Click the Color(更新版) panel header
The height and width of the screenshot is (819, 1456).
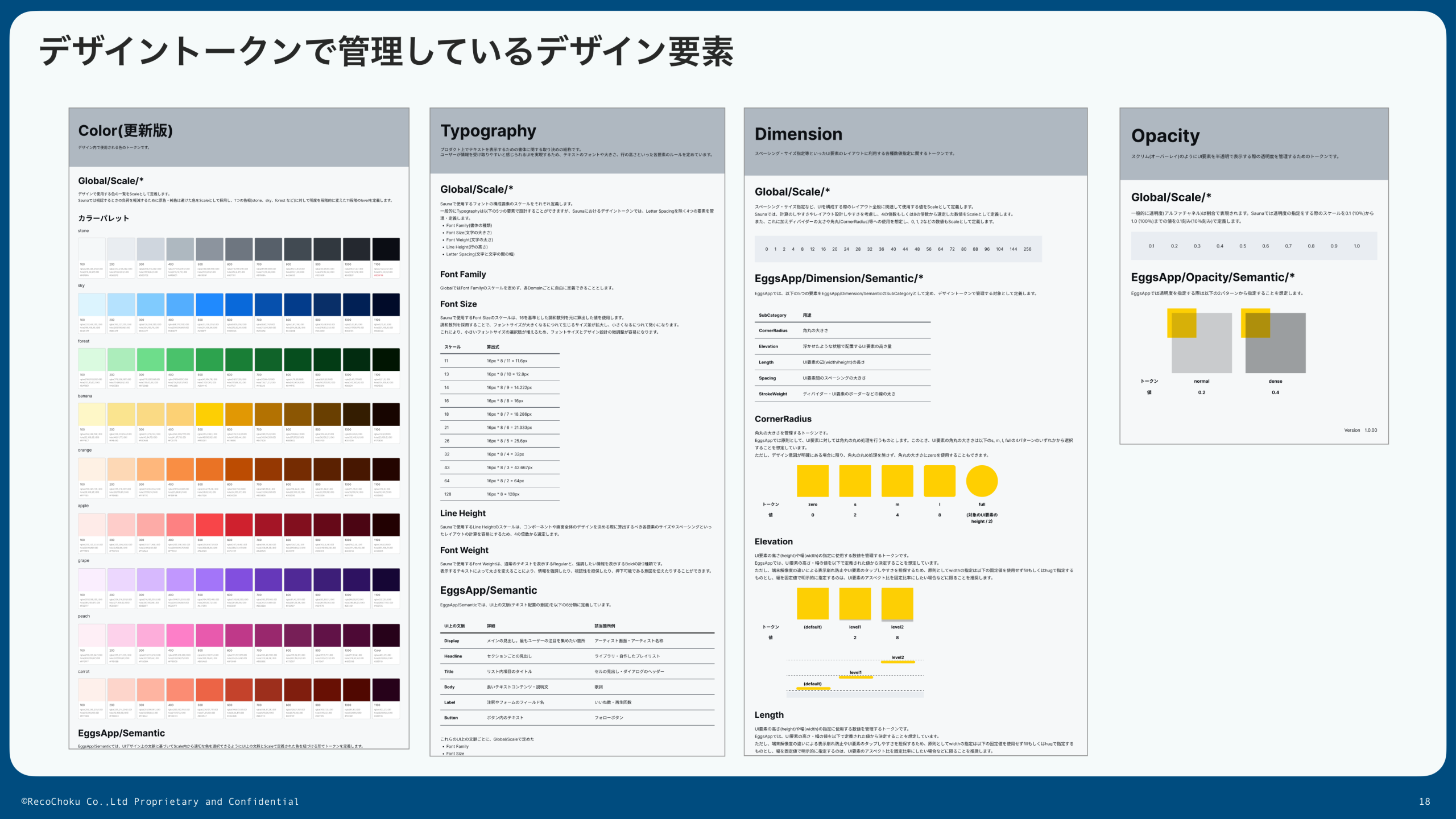coord(126,130)
